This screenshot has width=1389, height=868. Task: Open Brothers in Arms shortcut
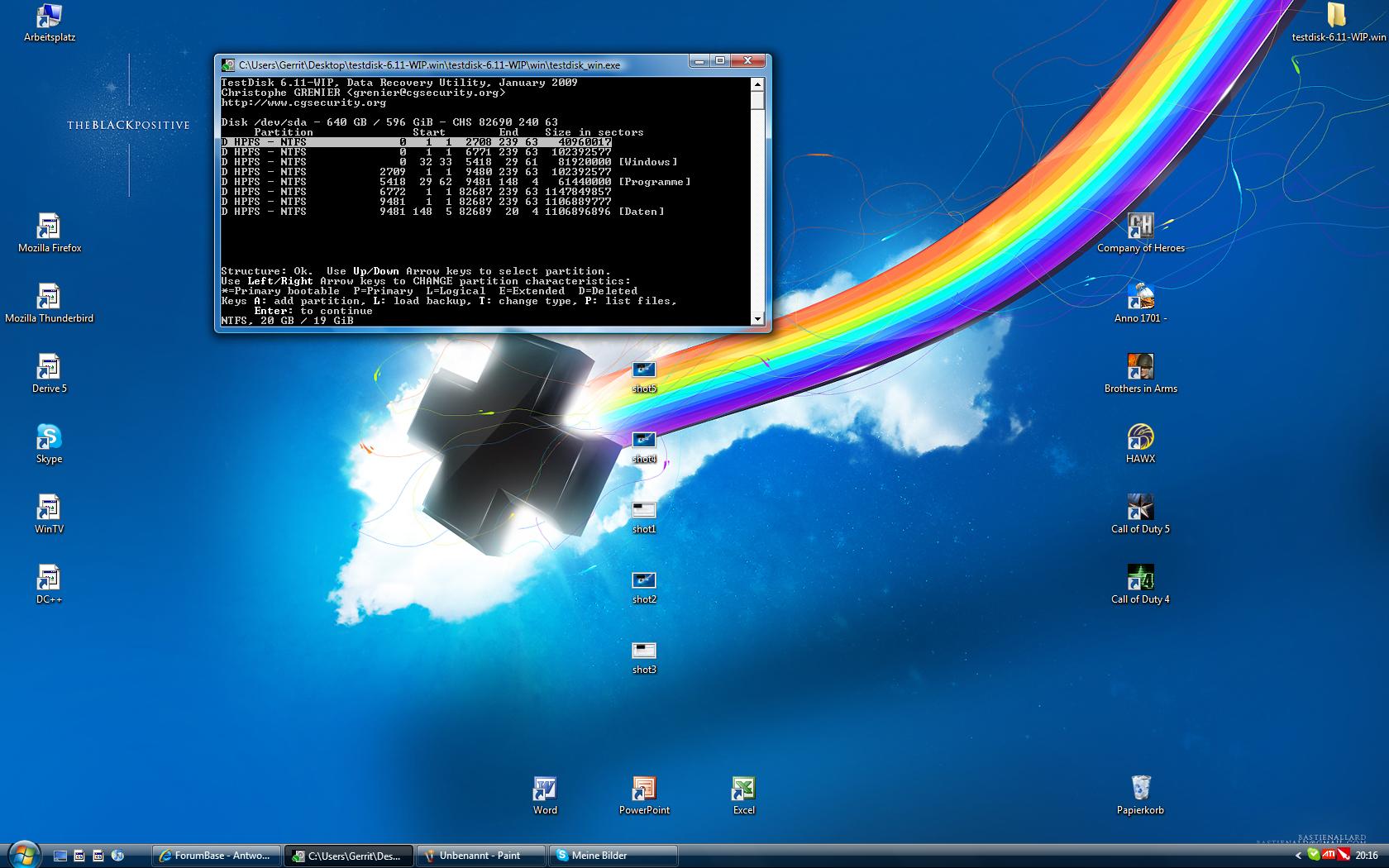click(x=1141, y=374)
